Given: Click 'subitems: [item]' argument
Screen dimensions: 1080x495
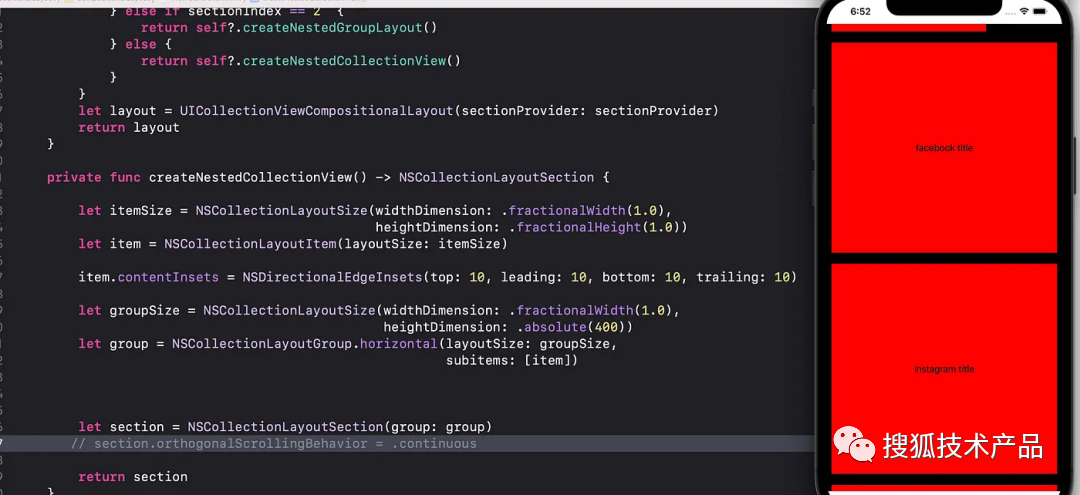Looking at the screenshot, I should coord(508,360).
